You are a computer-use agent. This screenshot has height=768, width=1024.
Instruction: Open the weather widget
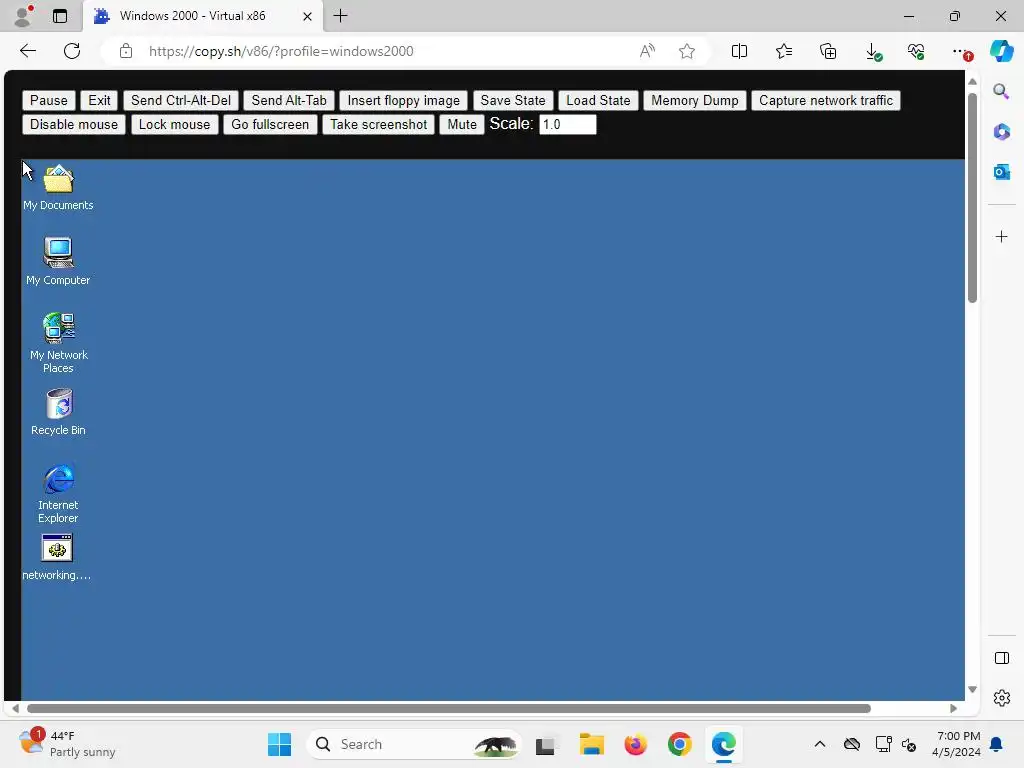click(x=67, y=744)
